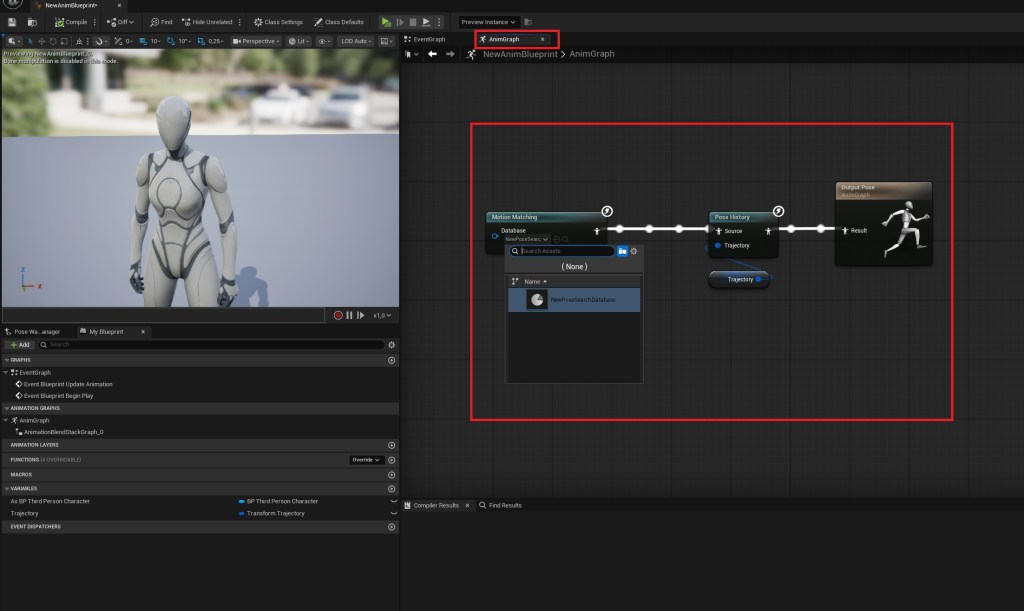Image resolution: width=1024 pixels, height=611 pixels.
Task: Click the Save icon in the toolbar
Action: point(12,21)
